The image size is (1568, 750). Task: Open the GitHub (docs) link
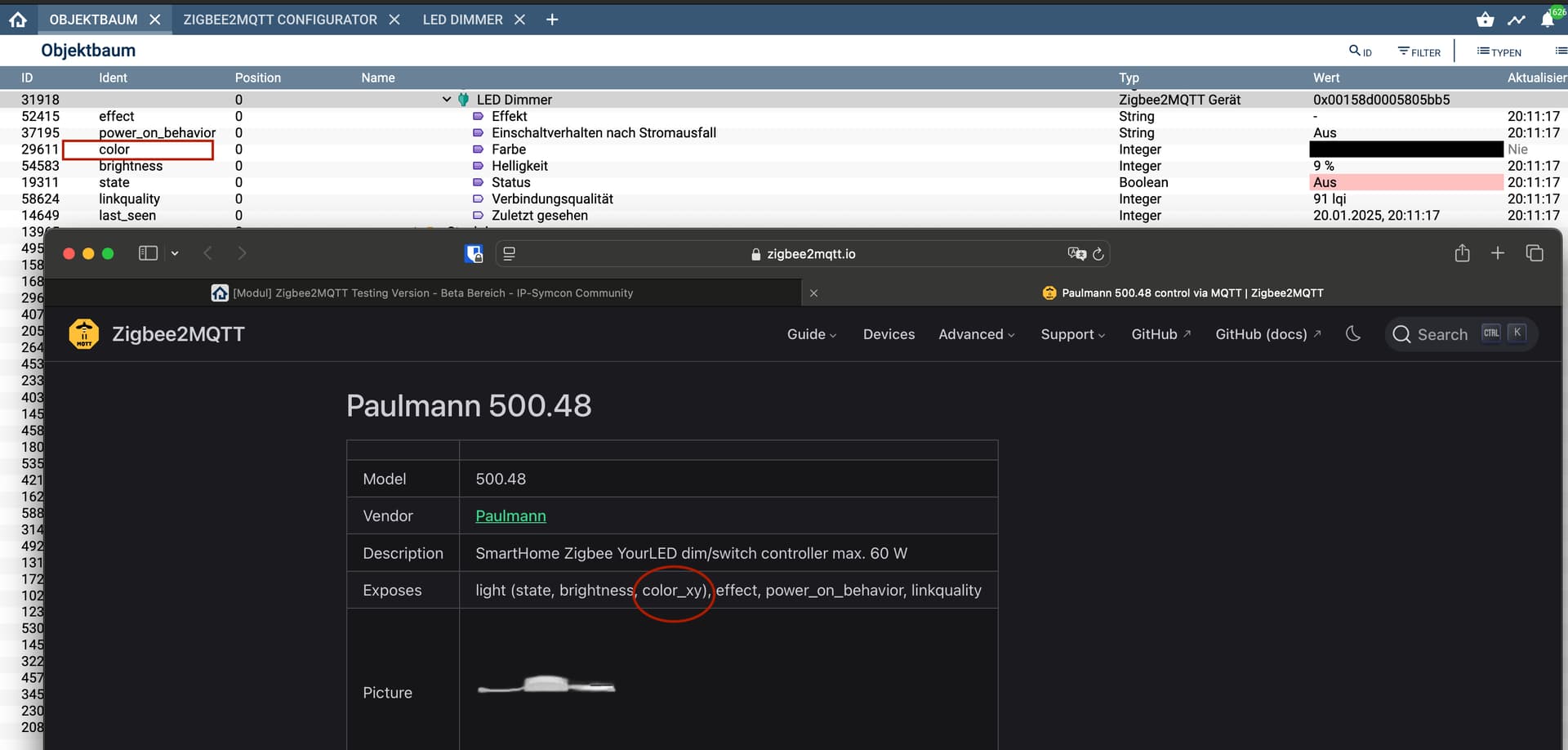coord(1267,334)
